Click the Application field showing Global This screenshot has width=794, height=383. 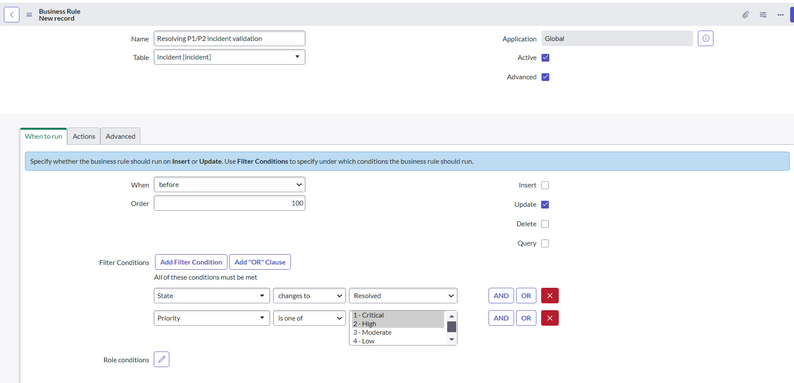tap(617, 39)
